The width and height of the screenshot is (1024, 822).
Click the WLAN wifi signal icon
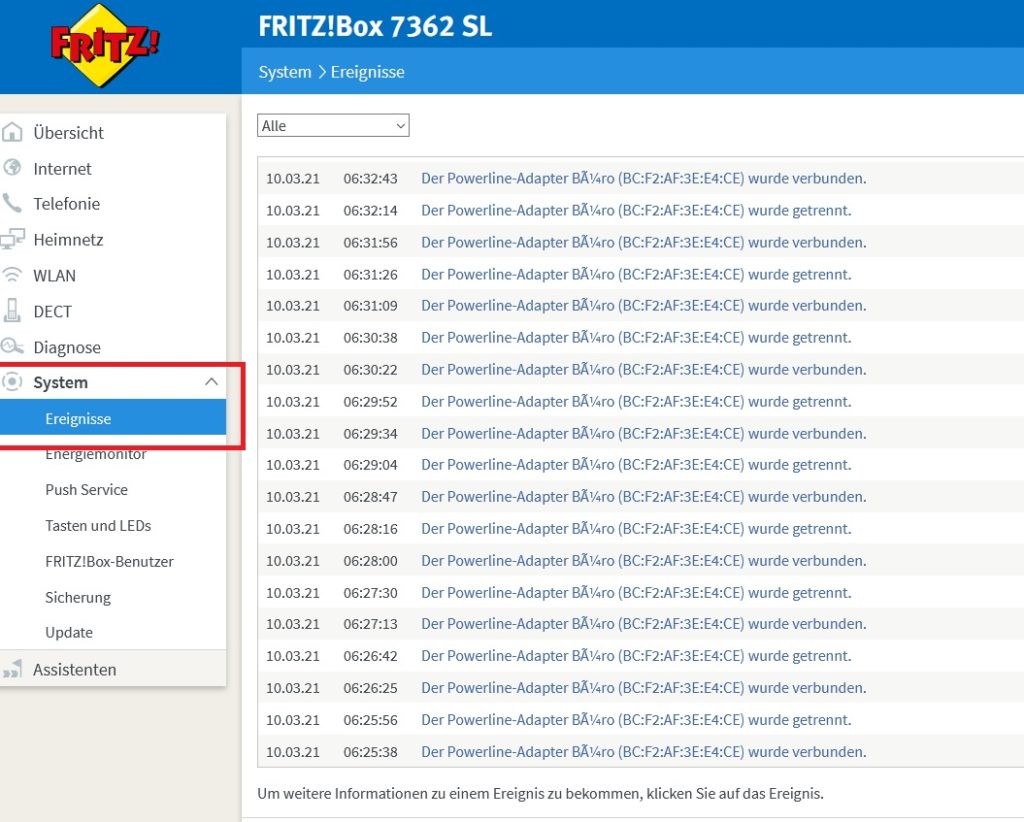12,275
